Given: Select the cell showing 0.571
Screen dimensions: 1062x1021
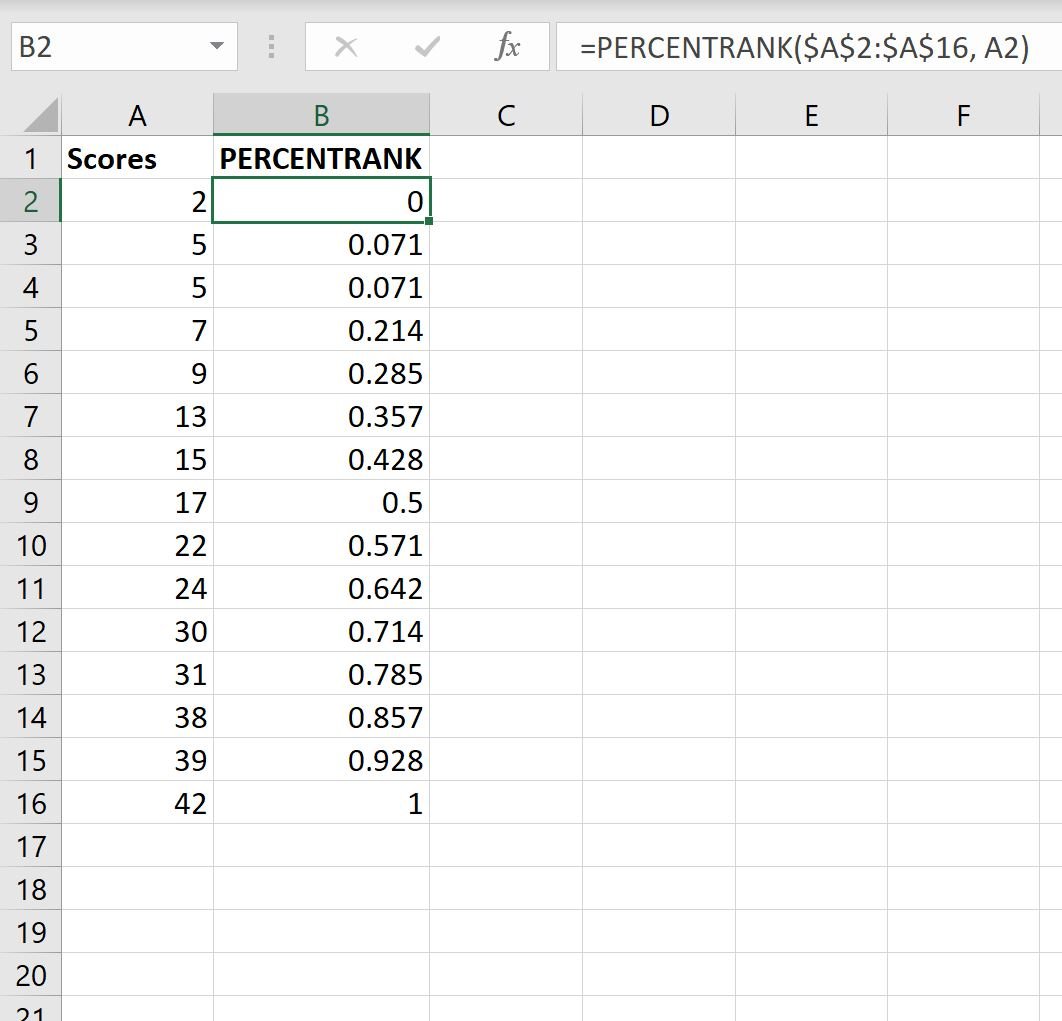Looking at the screenshot, I should [322, 545].
